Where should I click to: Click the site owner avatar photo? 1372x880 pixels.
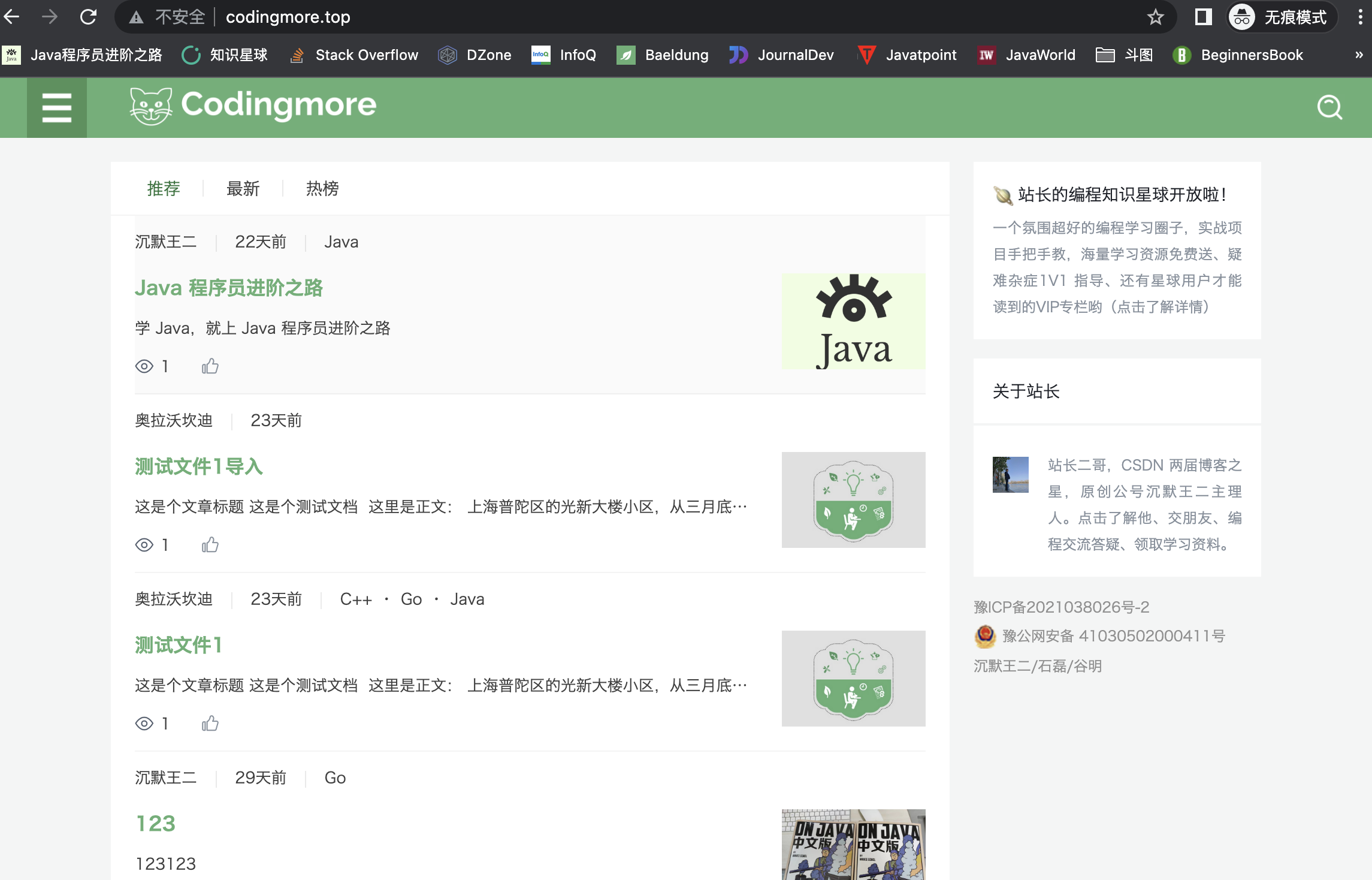tap(1010, 474)
